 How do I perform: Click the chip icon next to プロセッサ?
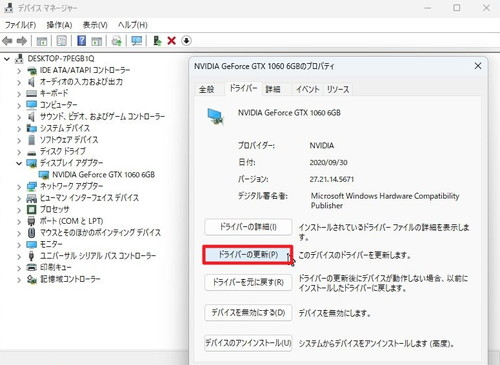tap(31, 209)
